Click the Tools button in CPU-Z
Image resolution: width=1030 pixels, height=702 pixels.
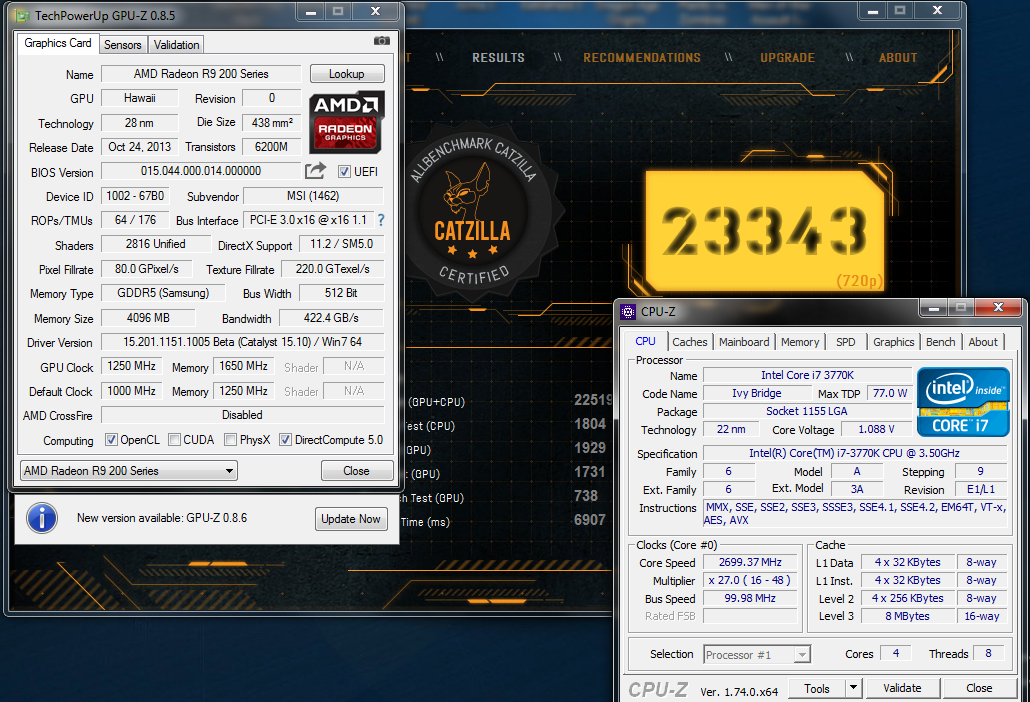(817, 688)
